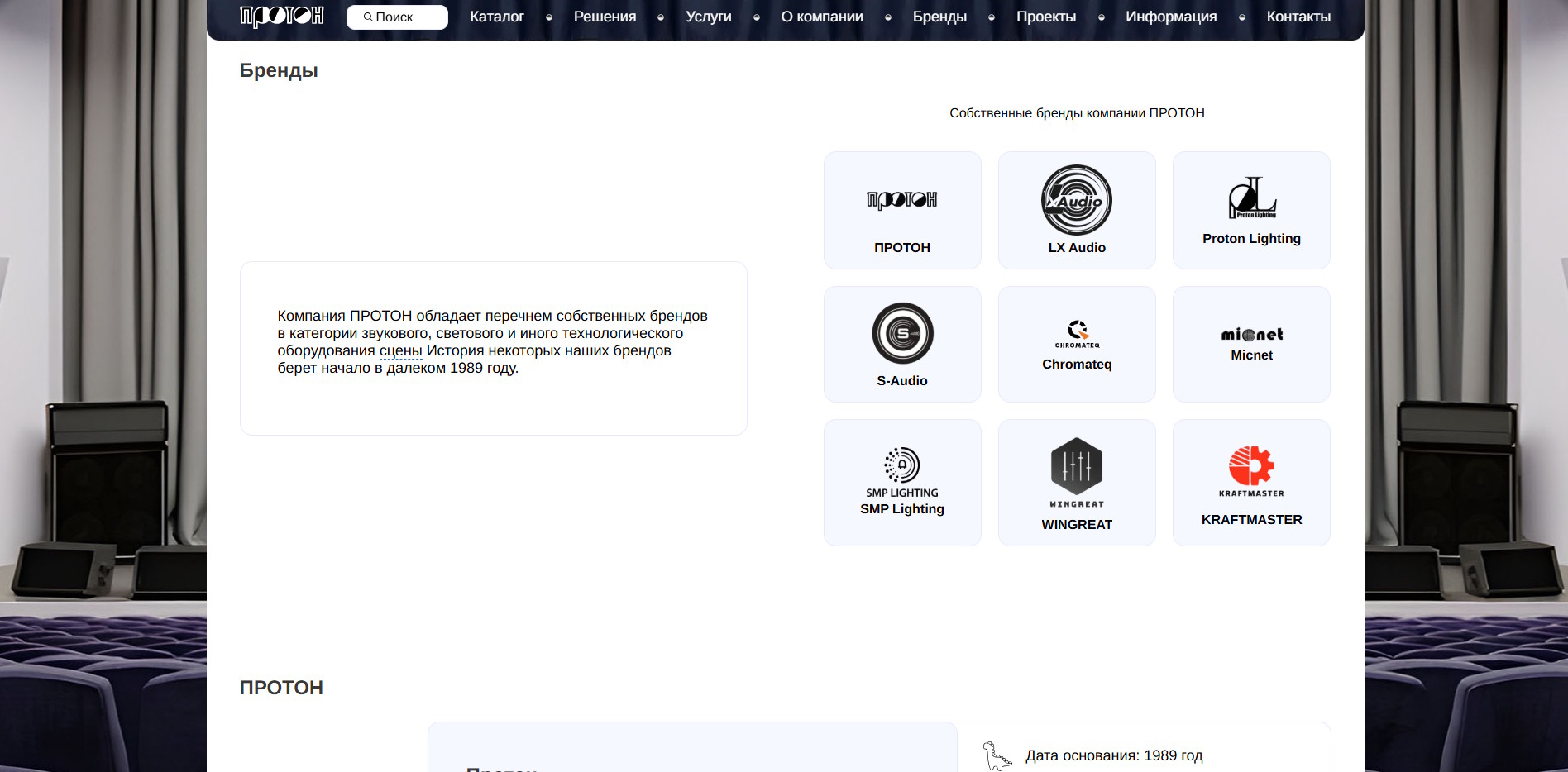Go to the Бренды menu item
The image size is (1568, 772).
pos(939,17)
